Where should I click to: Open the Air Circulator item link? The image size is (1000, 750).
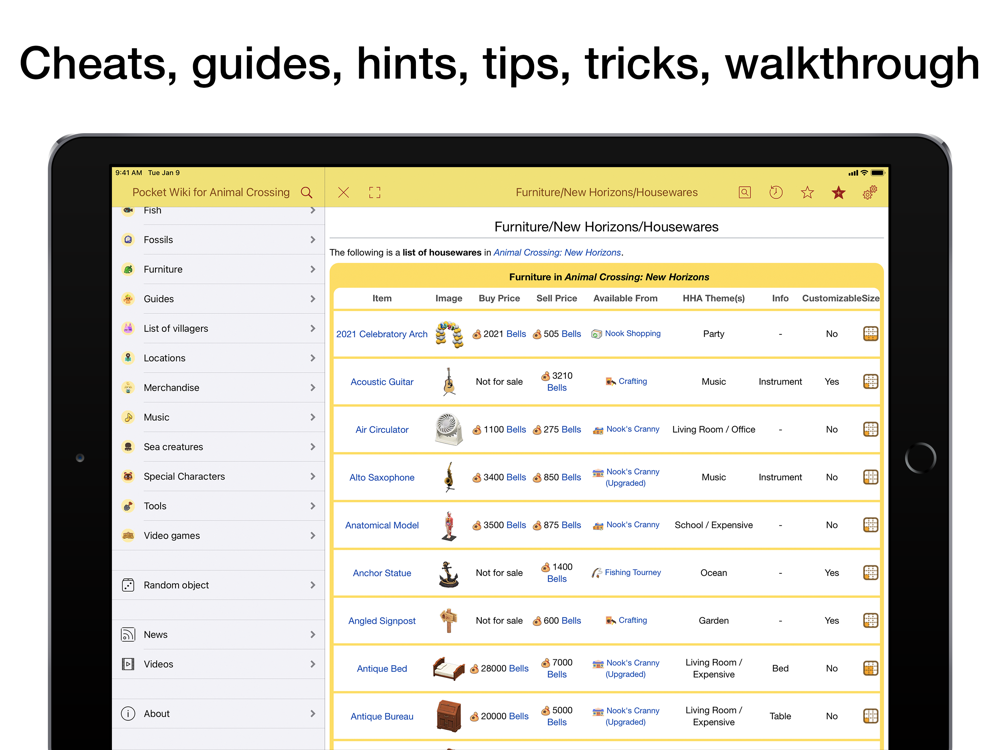pyautogui.click(x=382, y=430)
